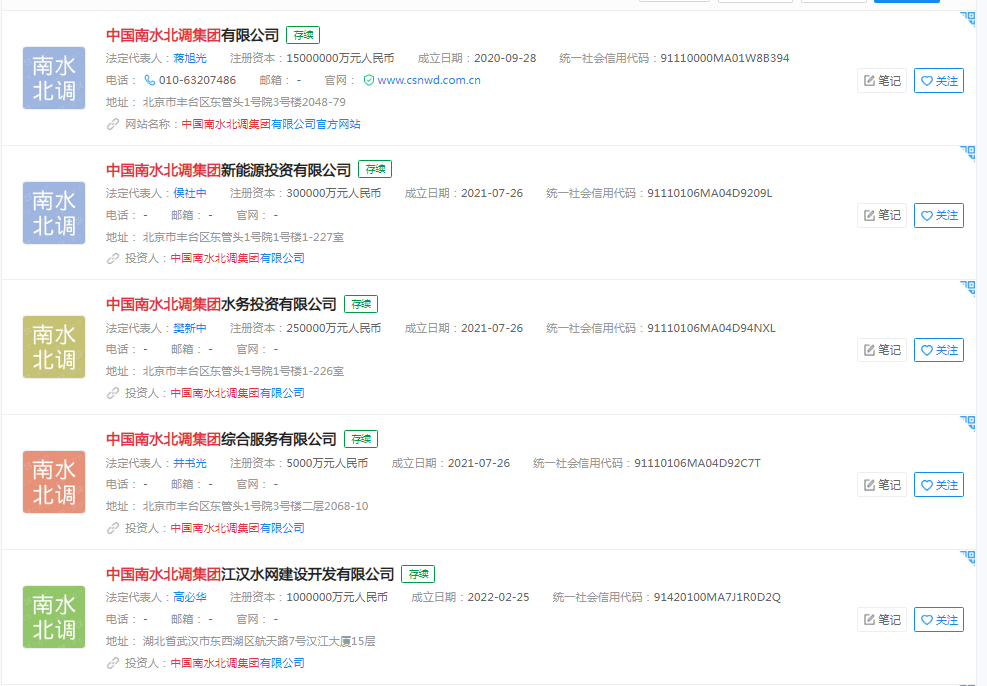Toggle 关注 for 江汉水网建设开发有限公司
This screenshot has width=987, height=686.
pyautogui.click(x=938, y=620)
